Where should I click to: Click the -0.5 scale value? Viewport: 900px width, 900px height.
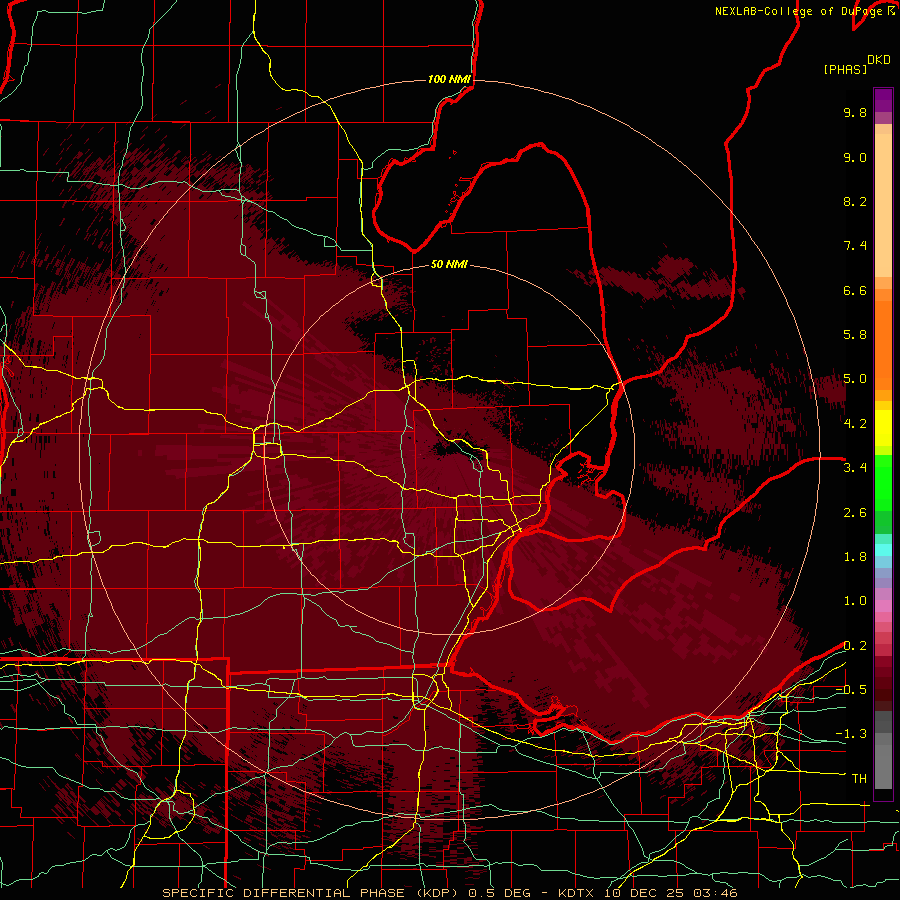pyautogui.click(x=851, y=690)
